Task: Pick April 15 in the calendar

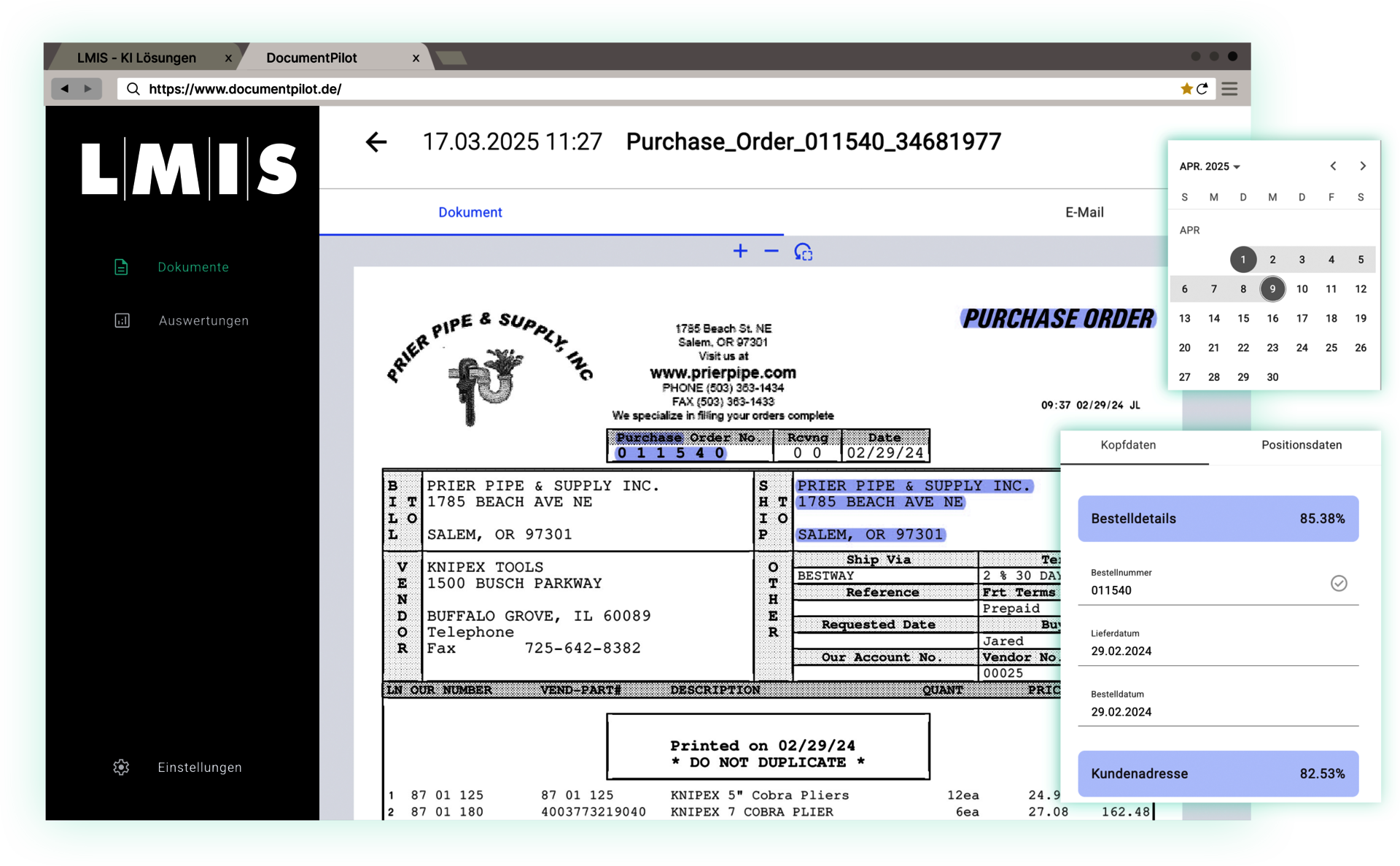Action: [1243, 318]
